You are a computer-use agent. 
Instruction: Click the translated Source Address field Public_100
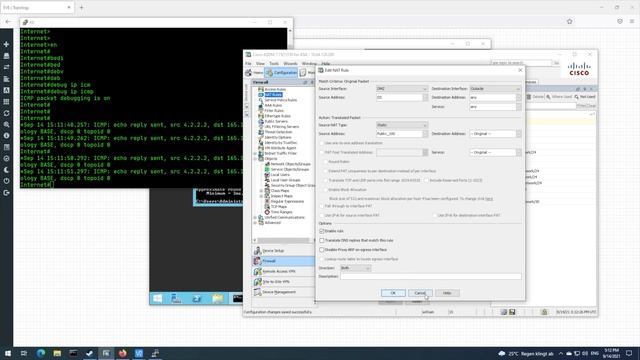click(x=399, y=134)
